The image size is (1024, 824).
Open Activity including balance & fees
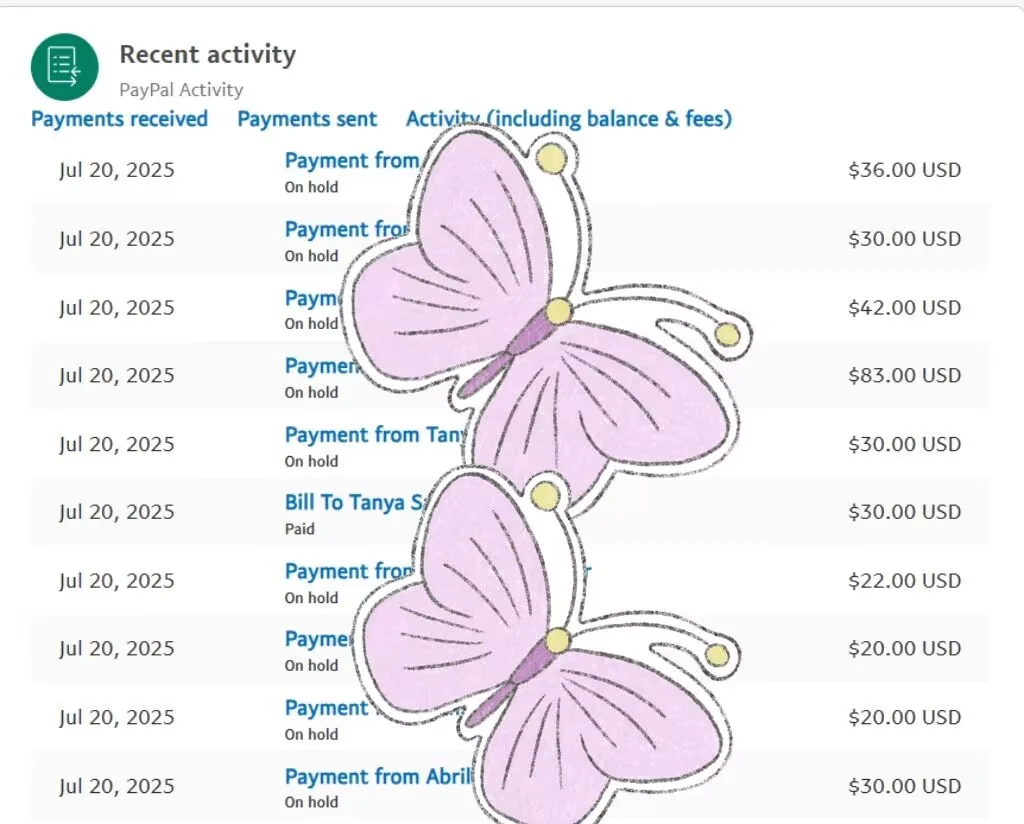(569, 119)
